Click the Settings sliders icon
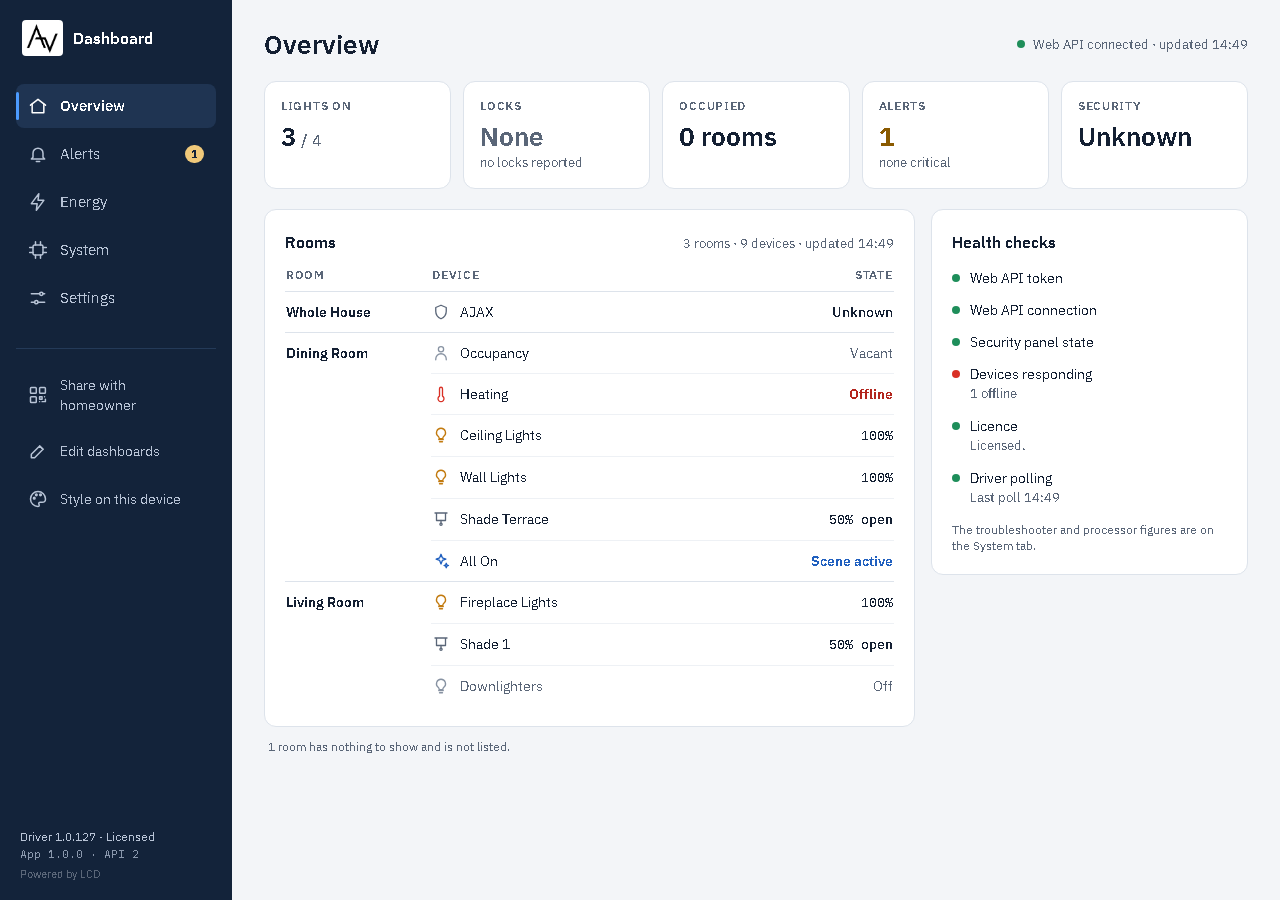Image resolution: width=1280 pixels, height=900 pixels. pos(38,298)
